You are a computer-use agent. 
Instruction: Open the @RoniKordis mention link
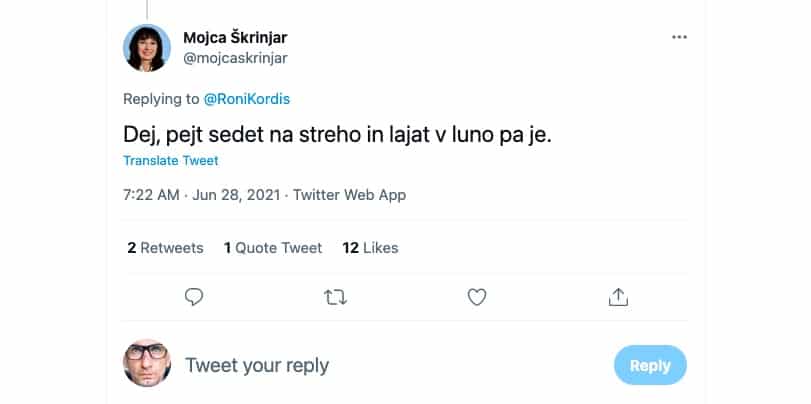(x=245, y=100)
